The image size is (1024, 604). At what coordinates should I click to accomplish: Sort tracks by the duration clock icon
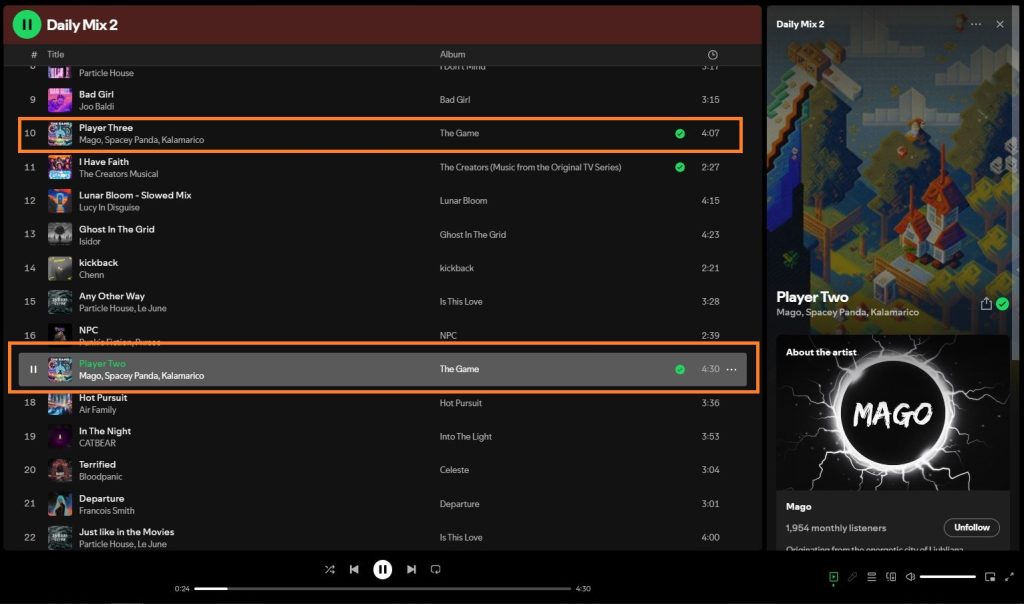click(712, 55)
